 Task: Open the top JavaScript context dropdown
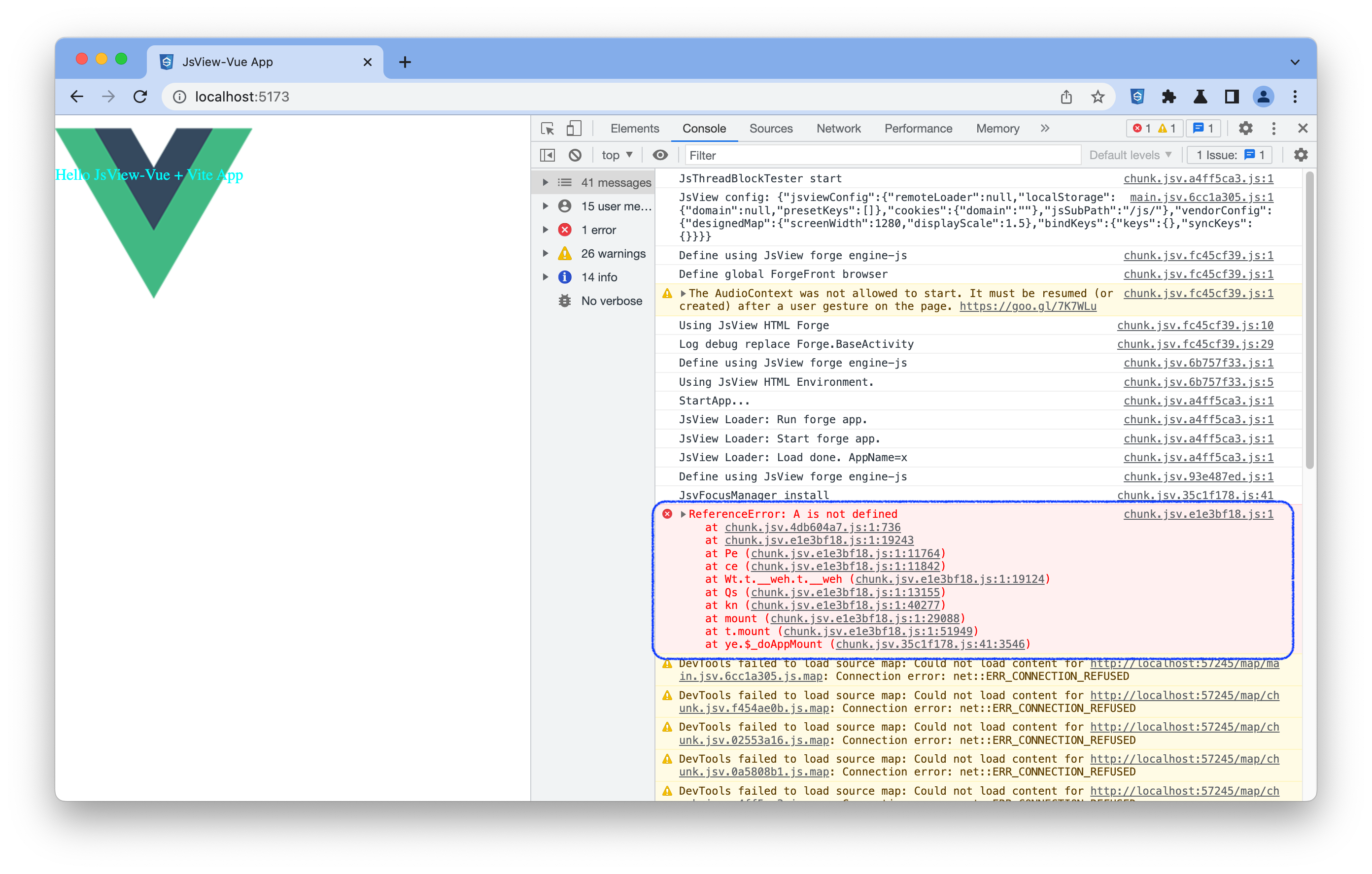click(x=617, y=155)
